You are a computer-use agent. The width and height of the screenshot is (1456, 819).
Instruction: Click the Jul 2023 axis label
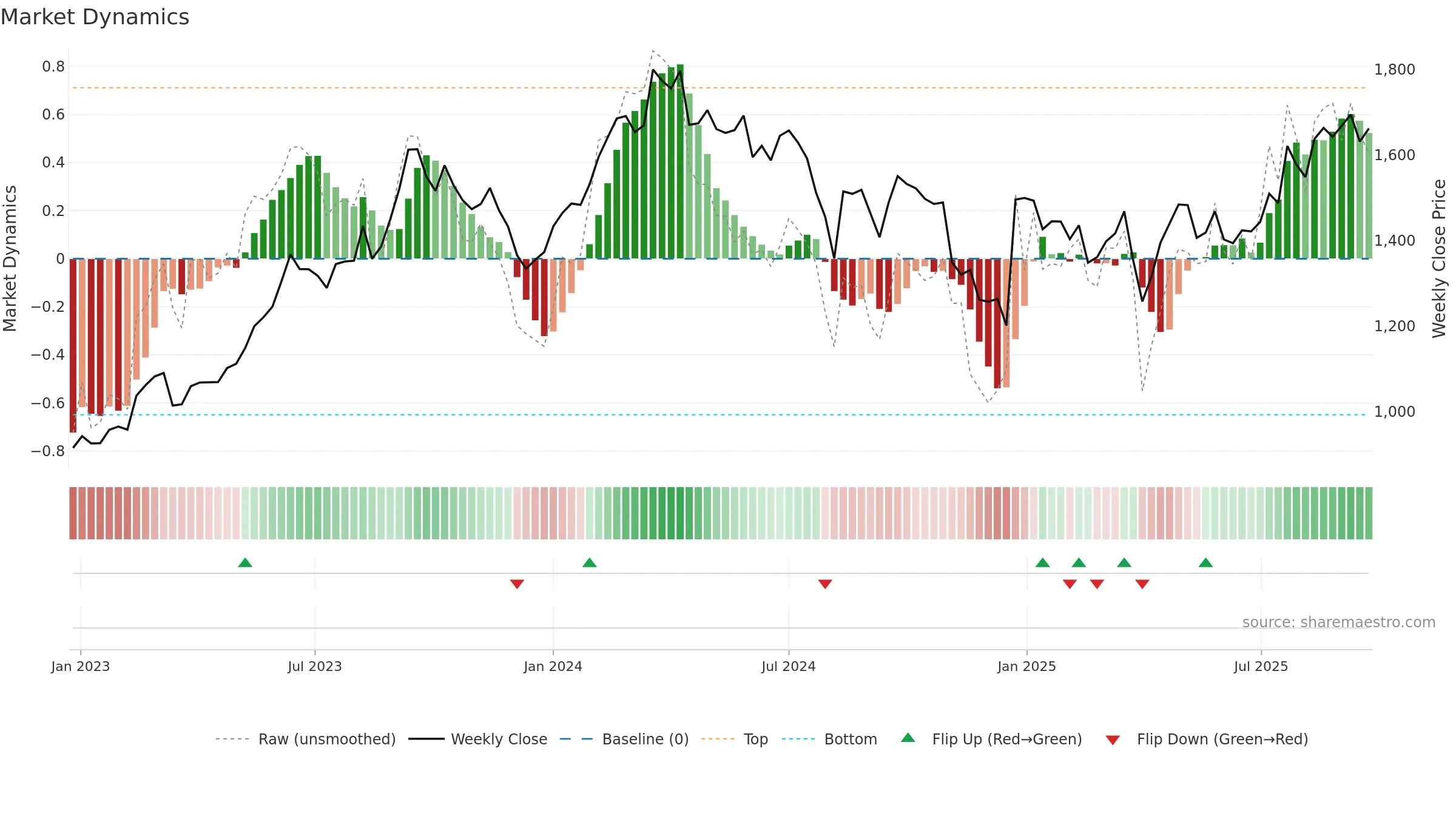click(315, 666)
